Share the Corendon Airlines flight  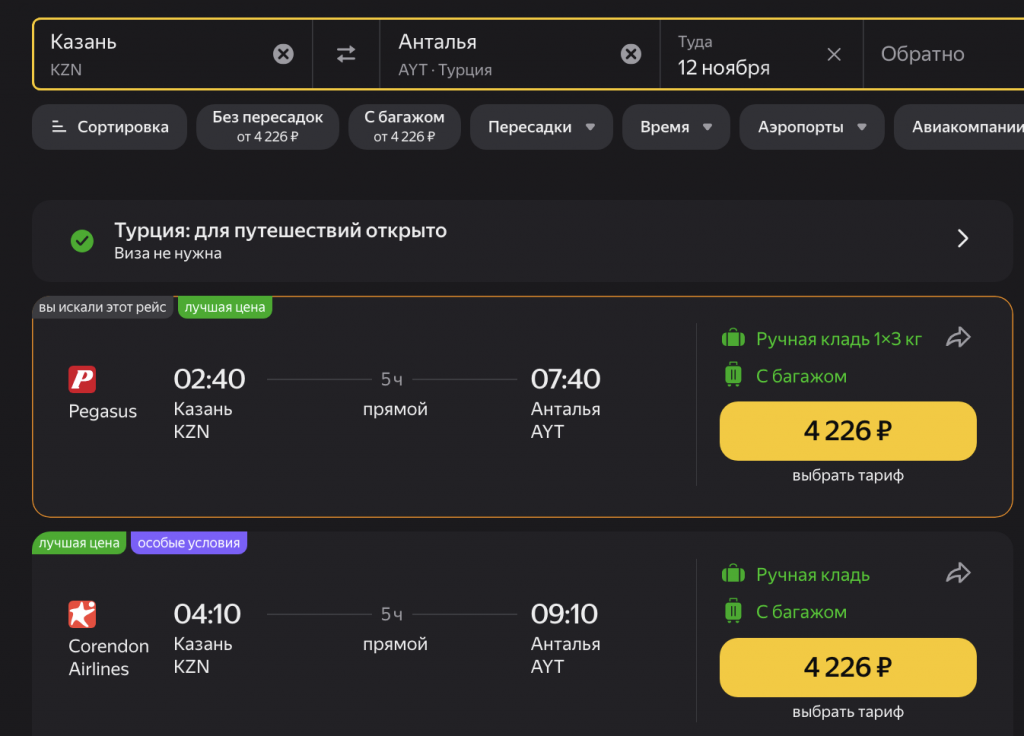(958, 573)
